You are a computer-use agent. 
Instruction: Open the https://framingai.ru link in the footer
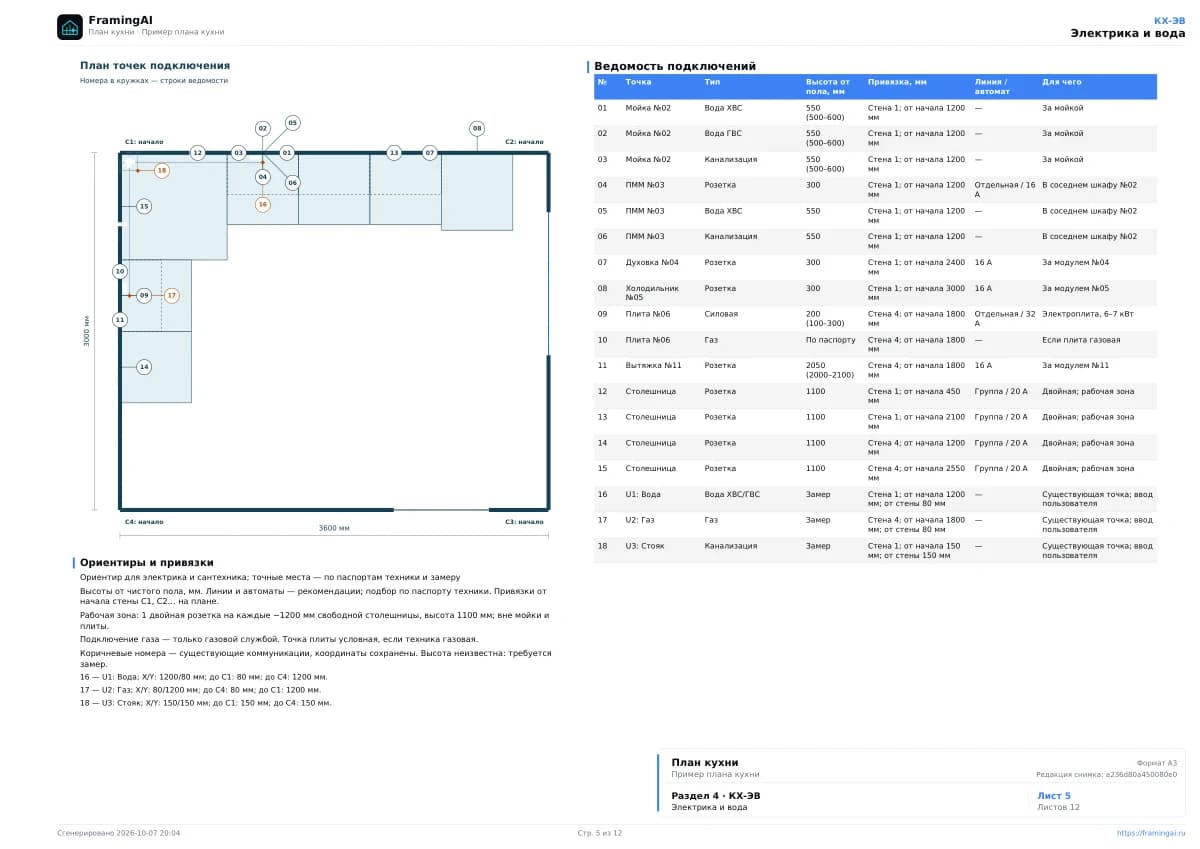coord(1151,833)
